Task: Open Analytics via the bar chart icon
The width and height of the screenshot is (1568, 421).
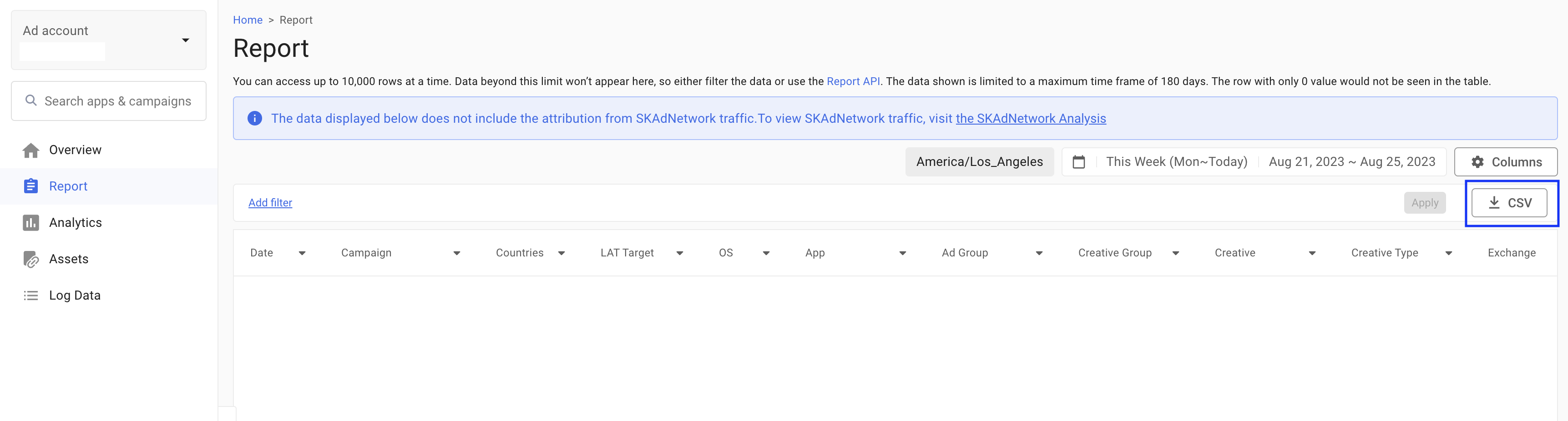Action: pos(30,222)
